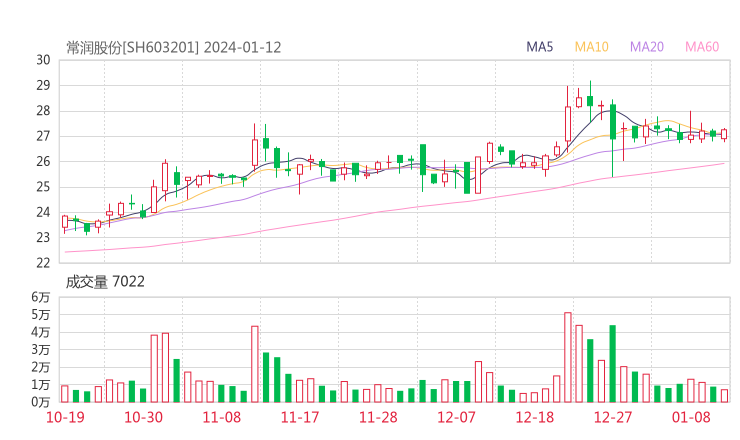Click the 10-19 date label
The image size is (740, 440).
pos(65,417)
